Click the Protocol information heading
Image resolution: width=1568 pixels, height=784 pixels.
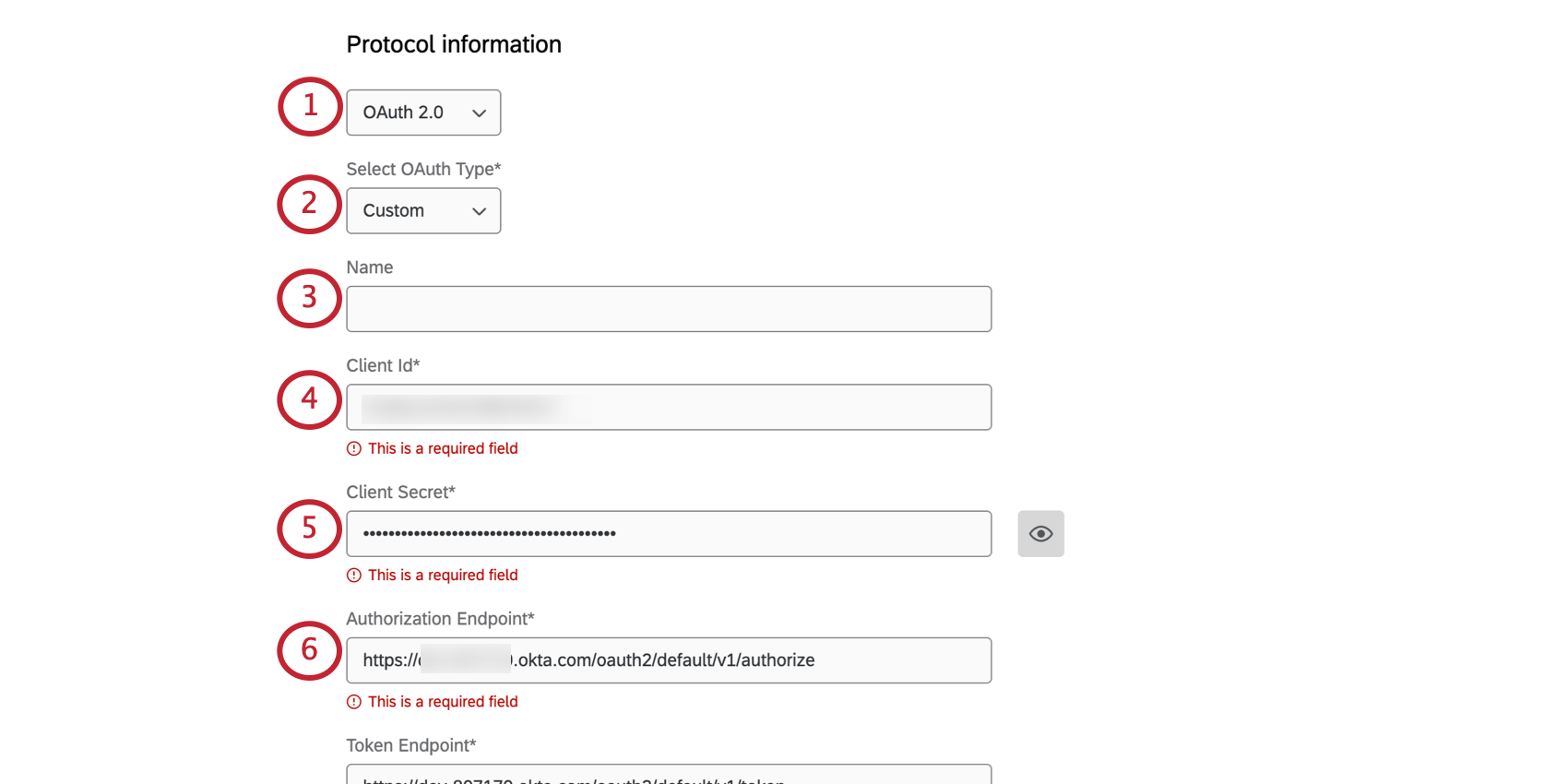[454, 43]
